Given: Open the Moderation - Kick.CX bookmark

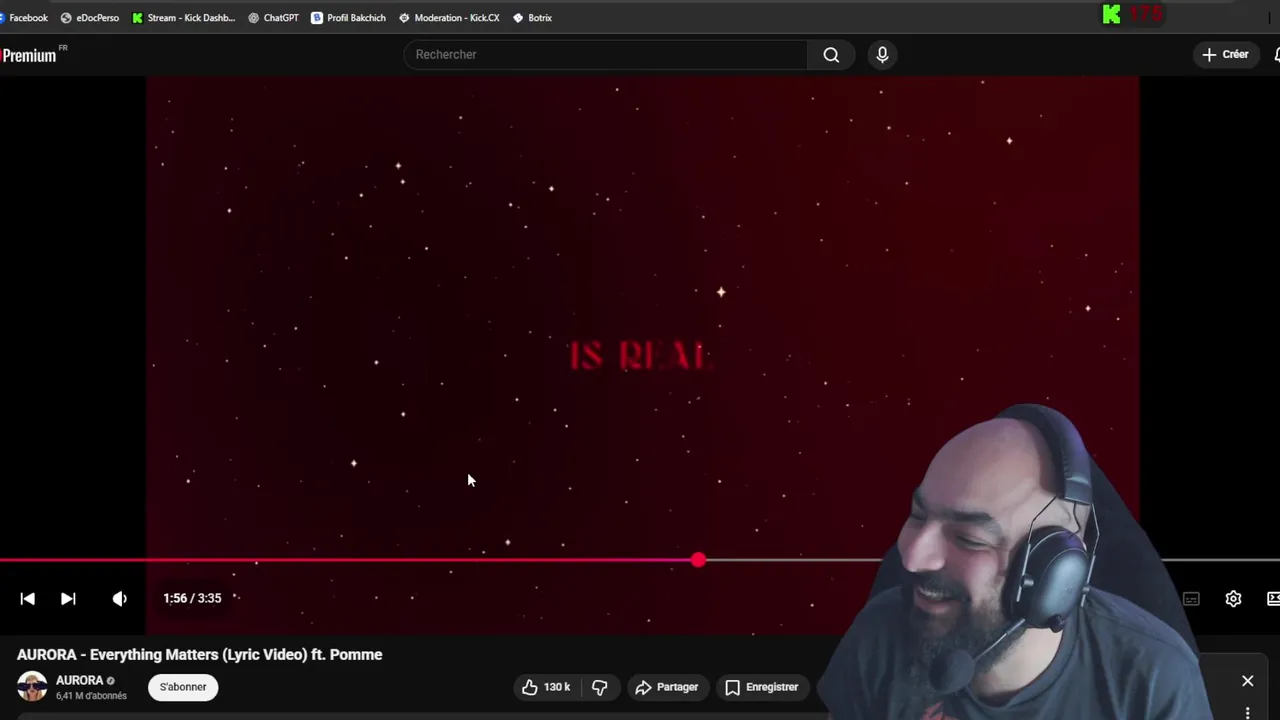Looking at the screenshot, I should tap(448, 18).
